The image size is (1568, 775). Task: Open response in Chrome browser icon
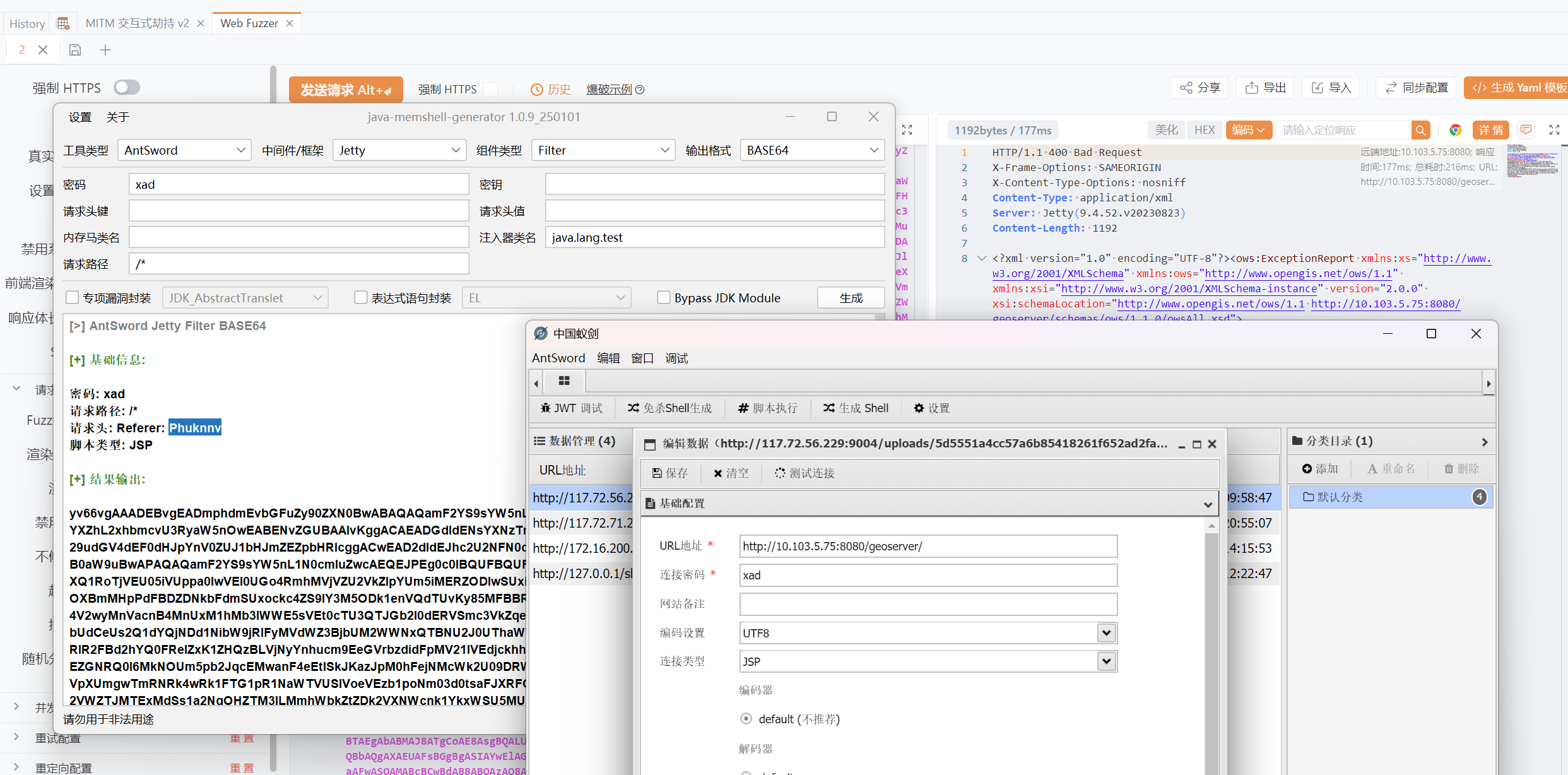(1456, 130)
